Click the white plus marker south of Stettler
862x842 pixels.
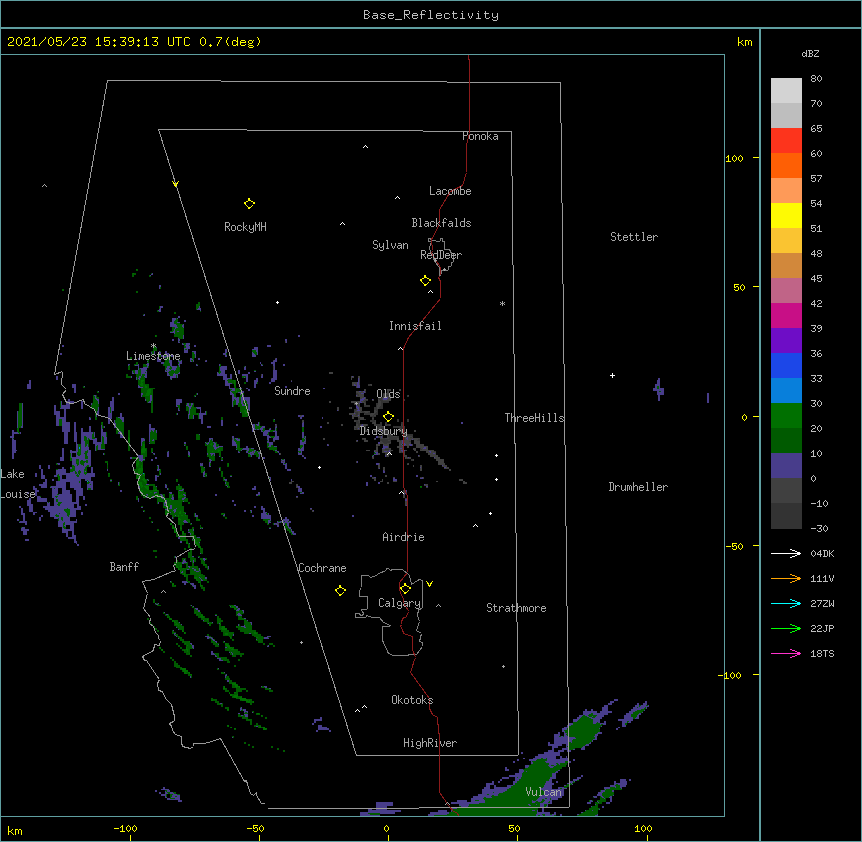pyautogui.click(x=612, y=375)
